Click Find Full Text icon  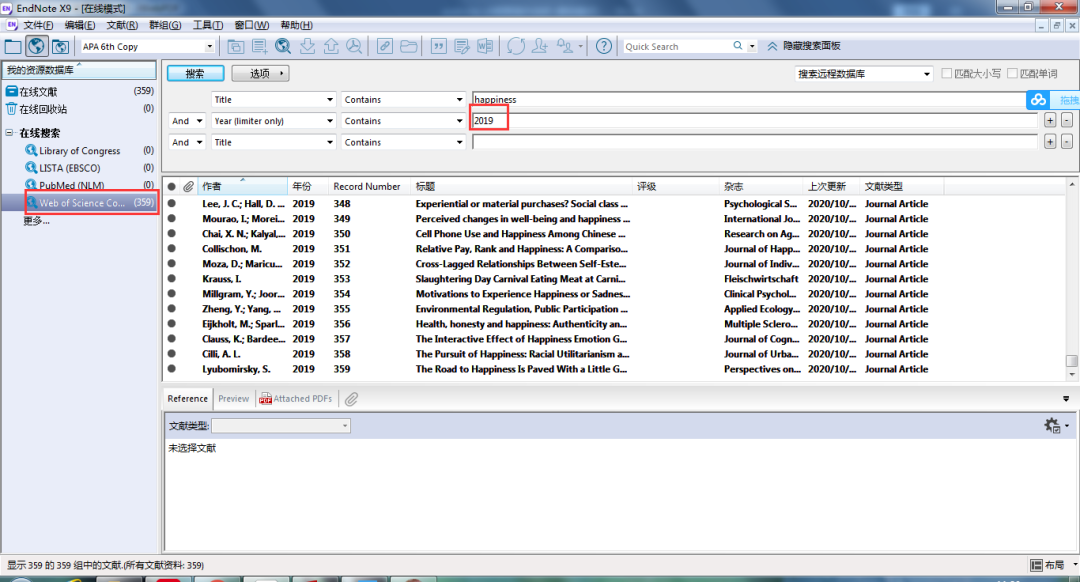[354, 46]
